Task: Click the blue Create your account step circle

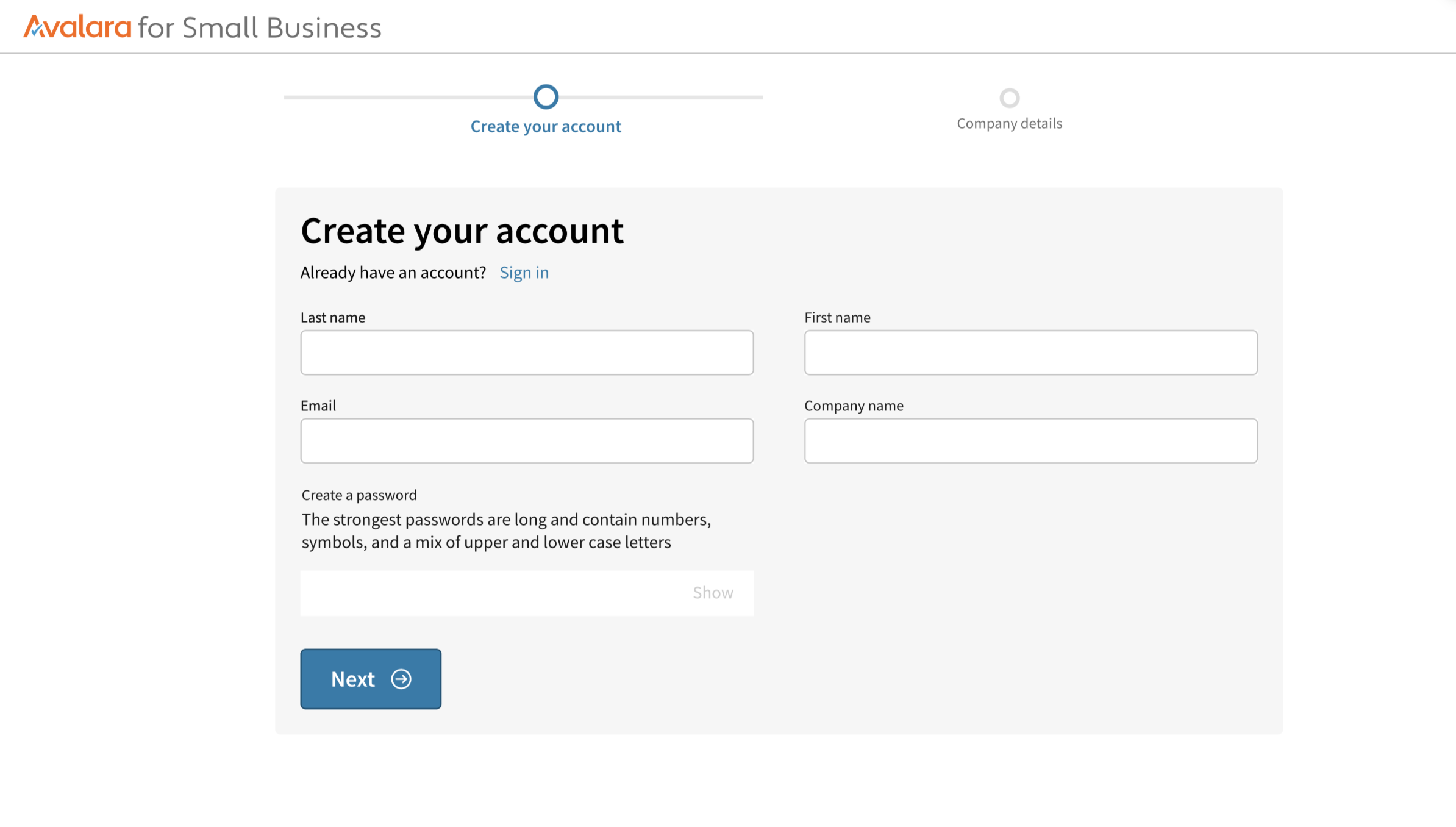Action: [x=546, y=97]
